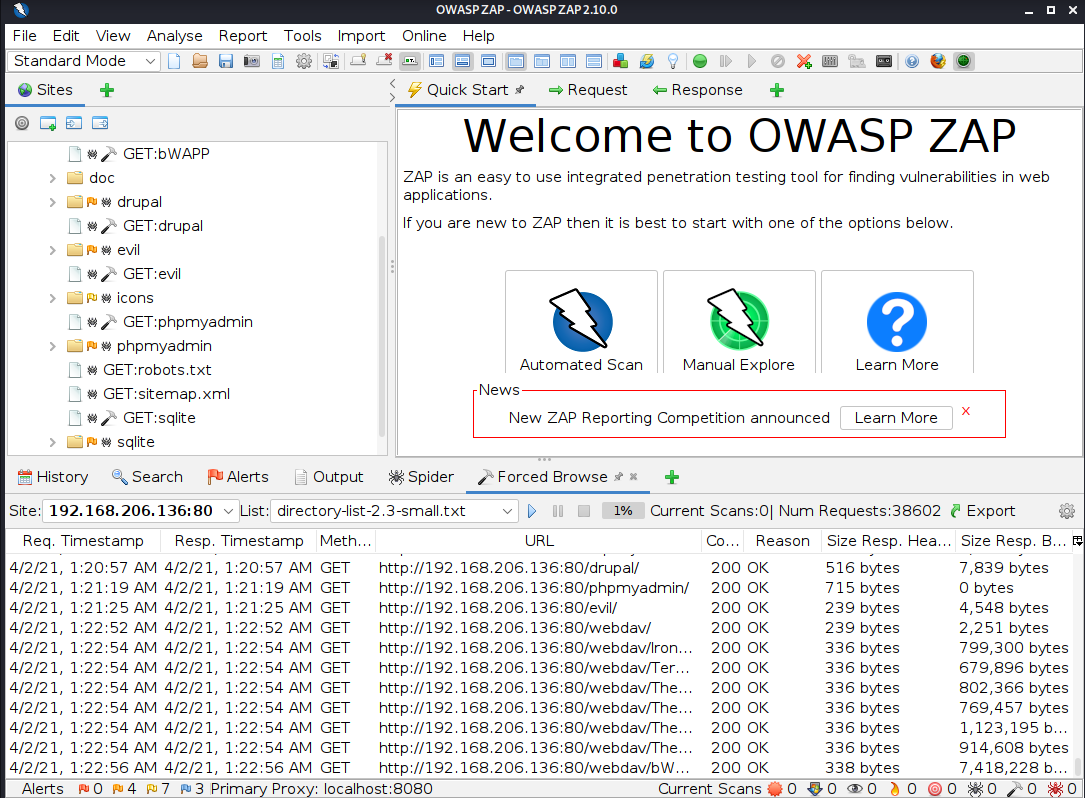Screen dimensions: 1085x798
Task: Expand the sqlite folder in Sites tree
Action: click(x=53, y=442)
